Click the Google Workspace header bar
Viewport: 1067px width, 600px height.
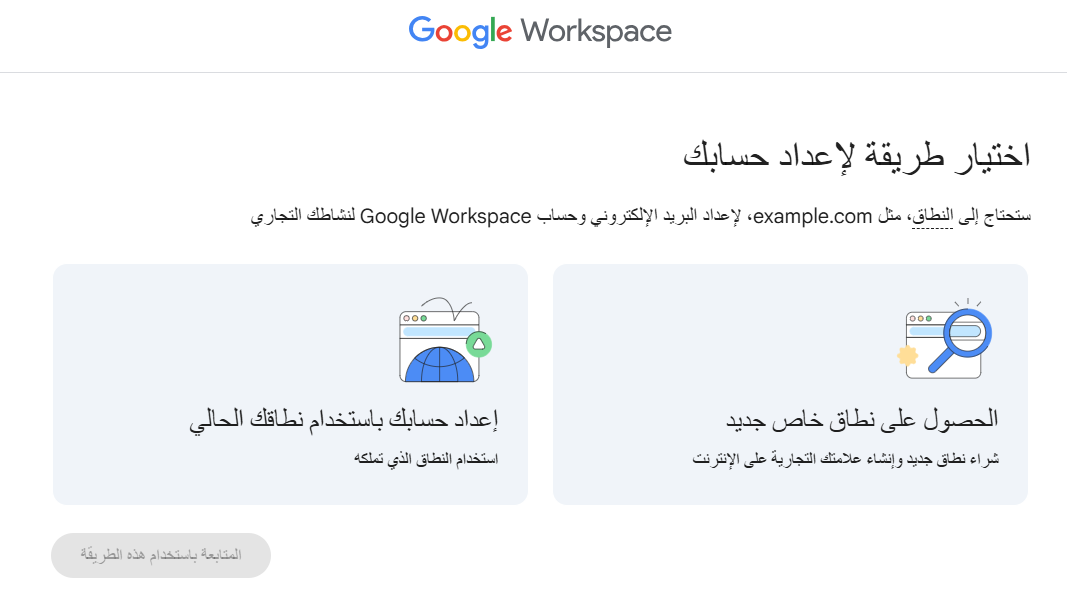point(533,31)
